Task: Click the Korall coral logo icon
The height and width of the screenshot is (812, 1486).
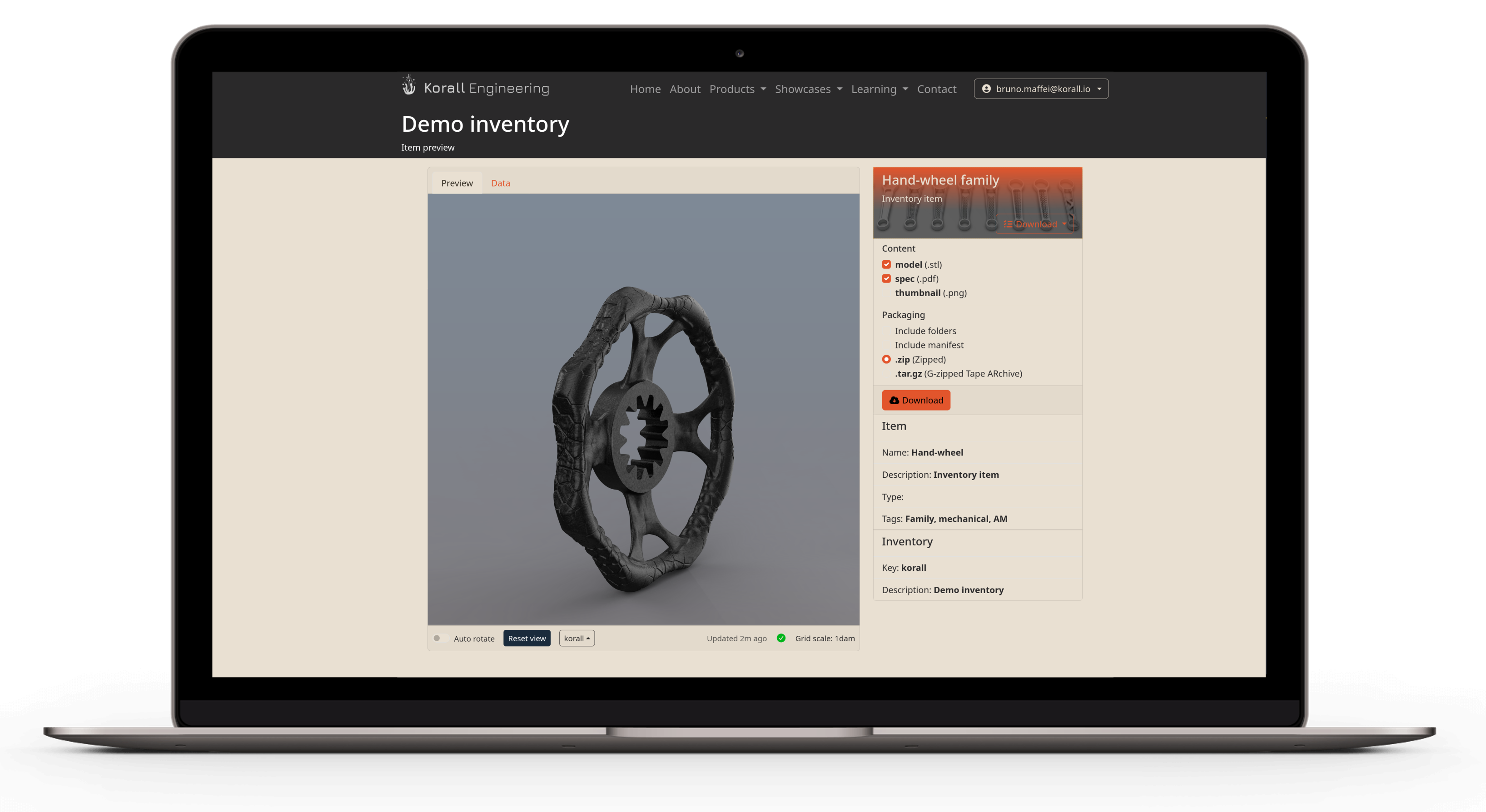Action: click(x=408, y=86)
